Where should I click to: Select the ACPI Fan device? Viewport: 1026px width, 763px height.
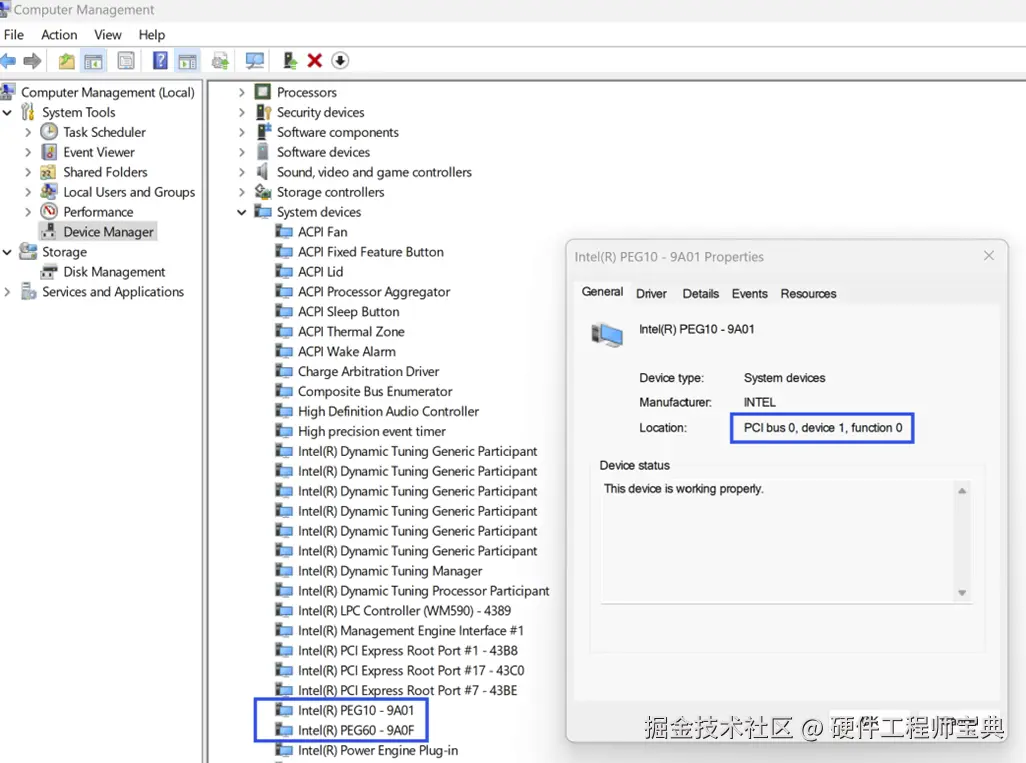coord(323,232)
